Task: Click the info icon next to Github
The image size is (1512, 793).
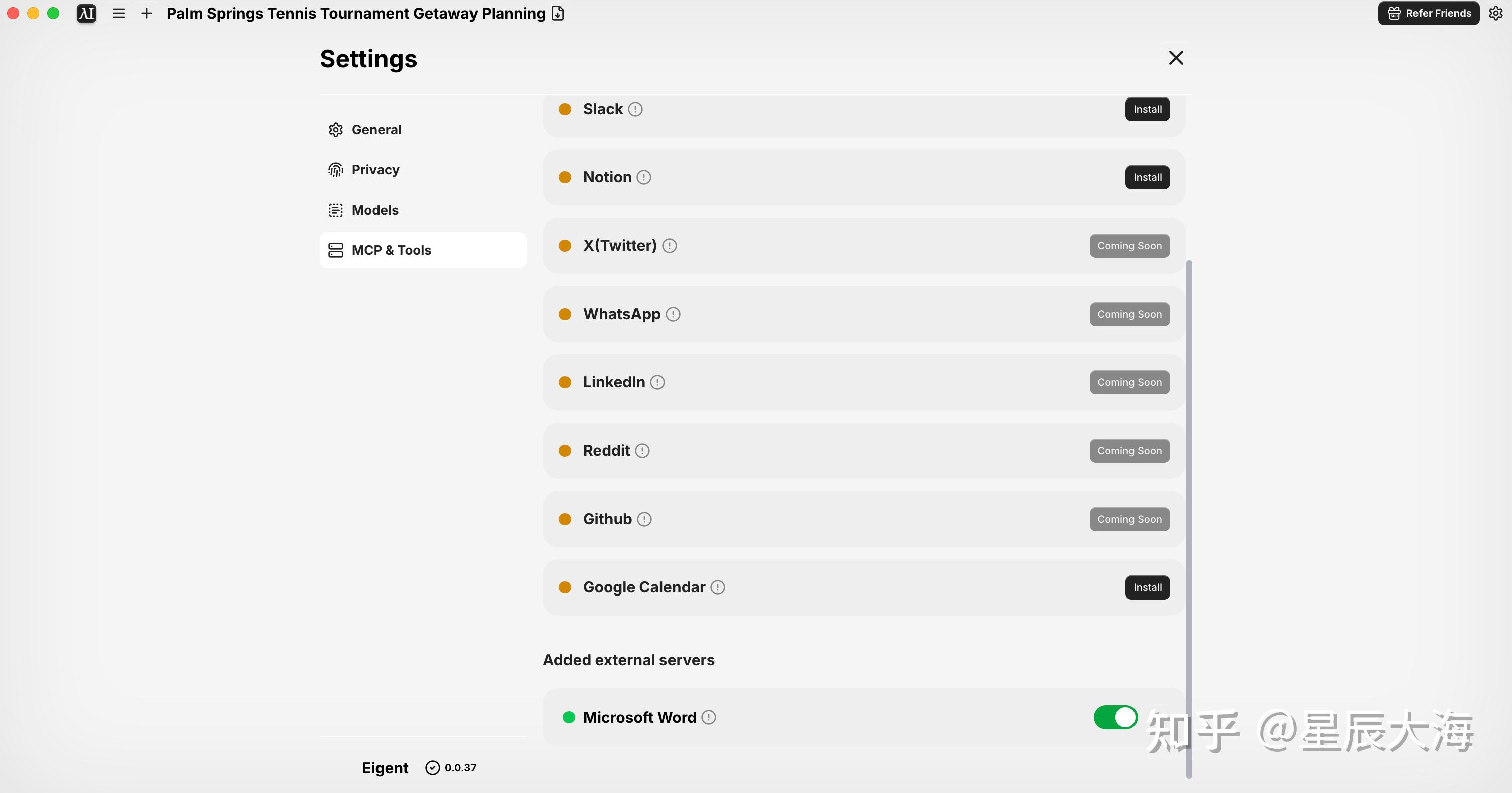Action: tap(644, 519)
